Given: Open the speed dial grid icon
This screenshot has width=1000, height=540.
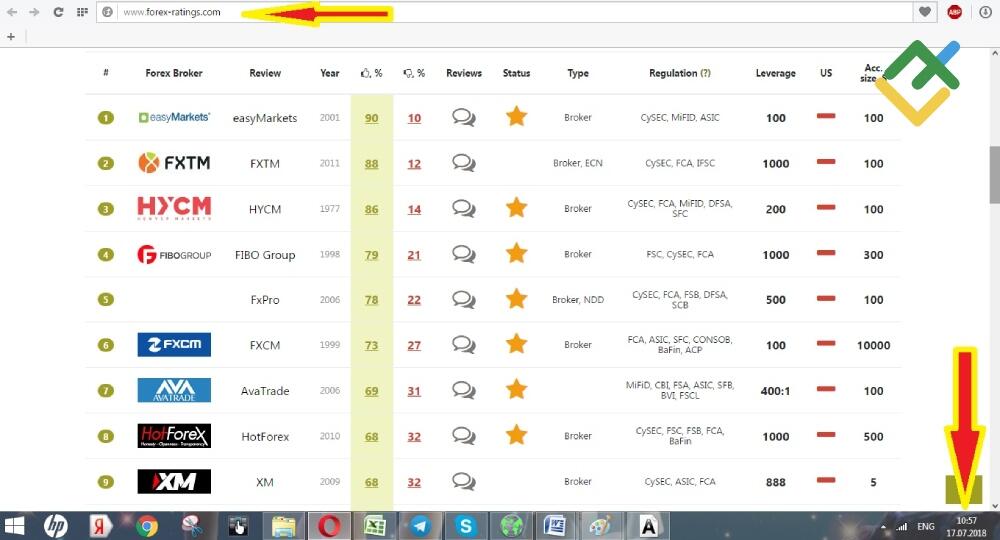Looking at the screenshot, I should click(82, 12).
